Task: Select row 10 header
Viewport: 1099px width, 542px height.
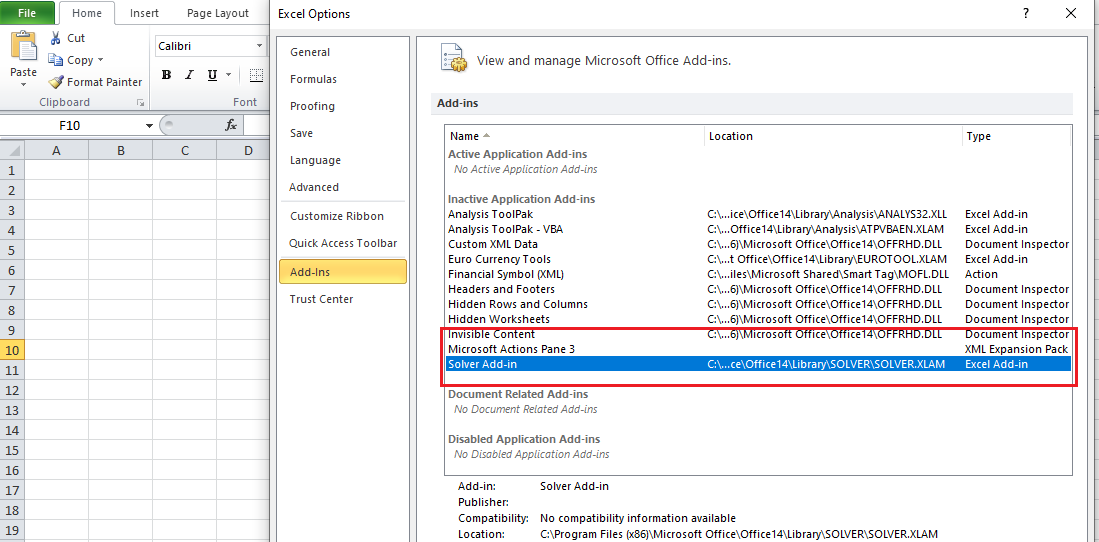Action: (x=12, y=350)
